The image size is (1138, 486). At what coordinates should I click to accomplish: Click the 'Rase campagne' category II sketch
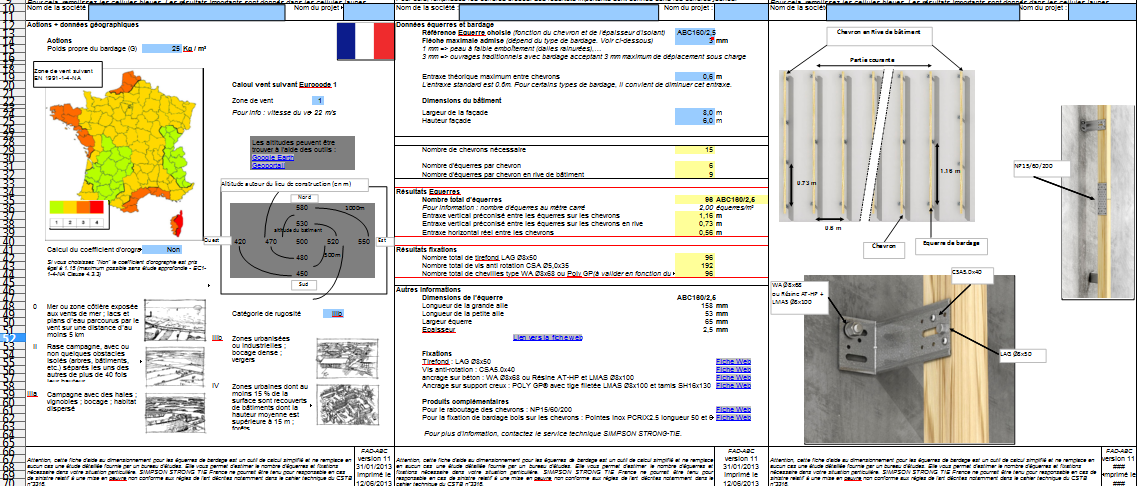pyautogui.click(x=176, y=366)
